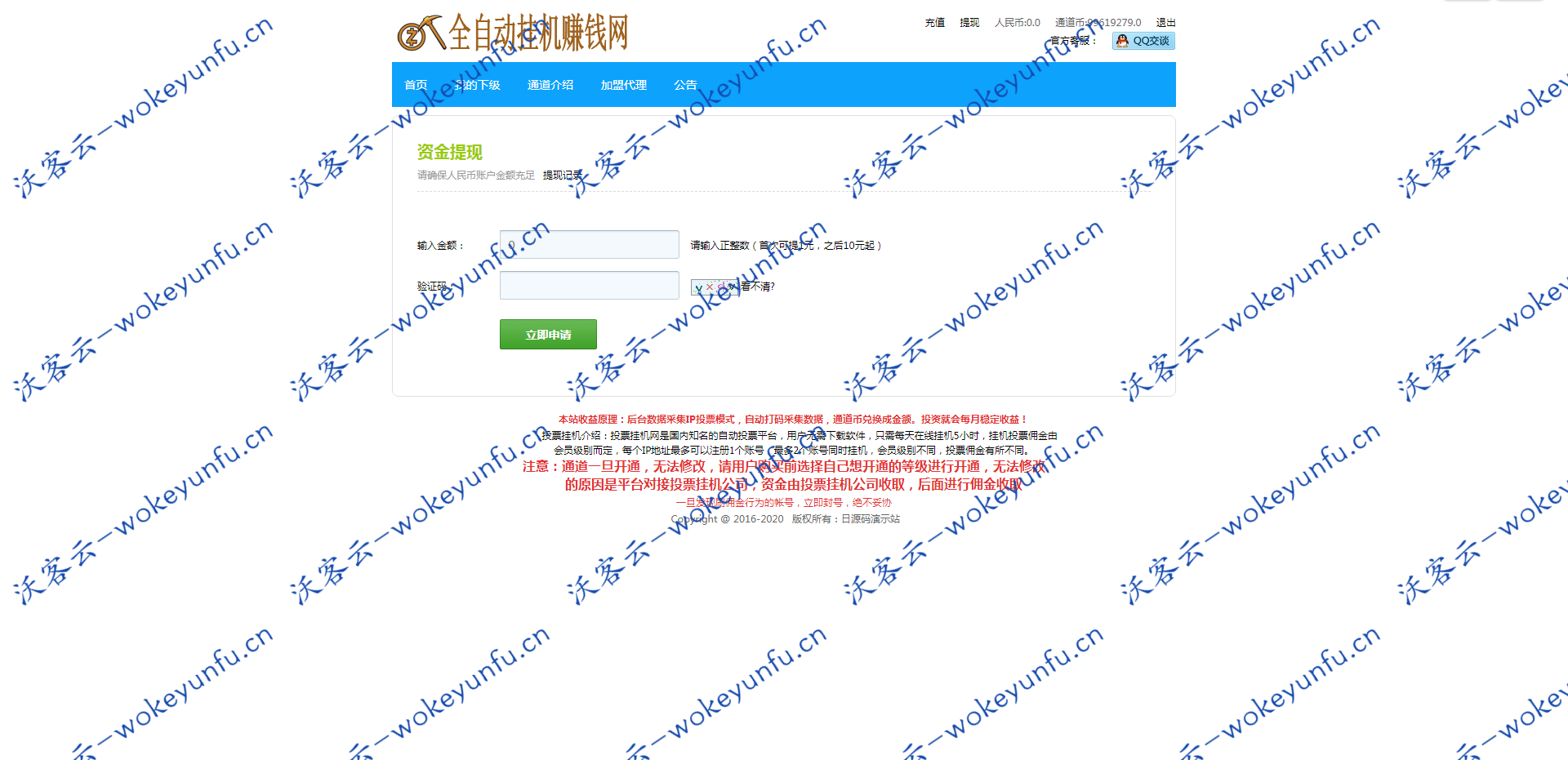Open the 提现记录 link
Image resolution: width=1568 pixels, height=760 pixels.
coord(563,176)
